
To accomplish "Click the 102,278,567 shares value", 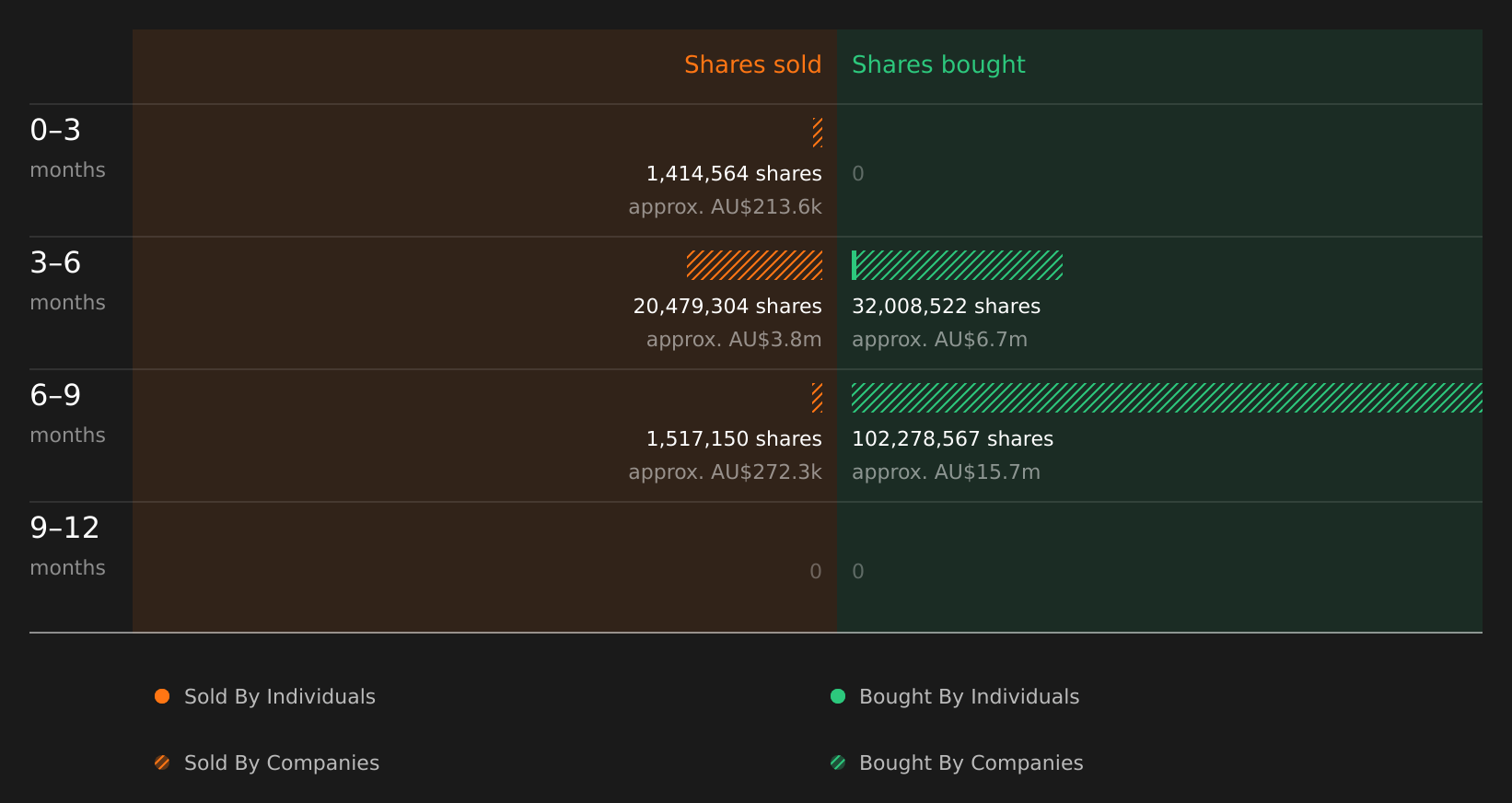I will click(952, 439).
